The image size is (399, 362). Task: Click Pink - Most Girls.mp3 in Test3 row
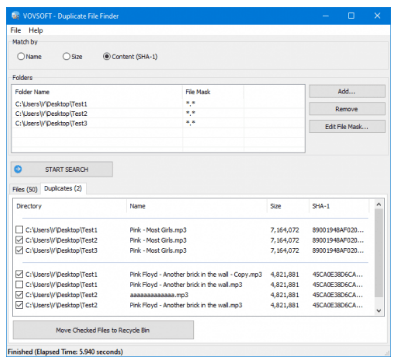[158, 250]
